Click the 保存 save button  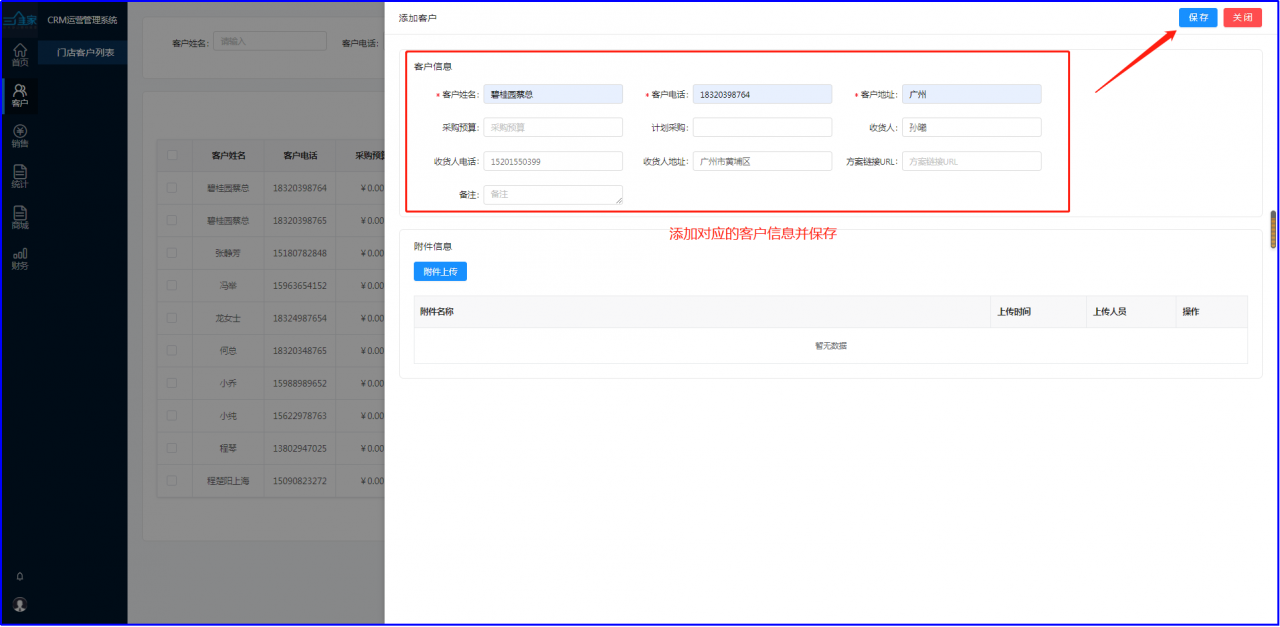[x=1198, y=18]
